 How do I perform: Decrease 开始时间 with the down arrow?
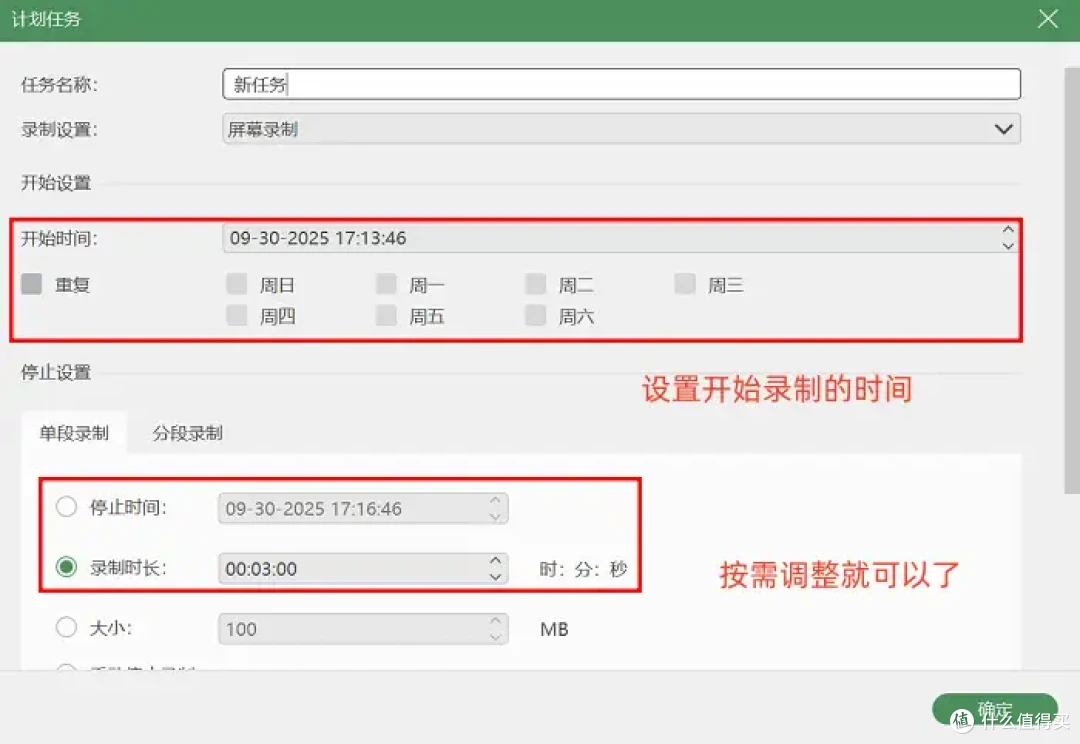point(1008,245)
